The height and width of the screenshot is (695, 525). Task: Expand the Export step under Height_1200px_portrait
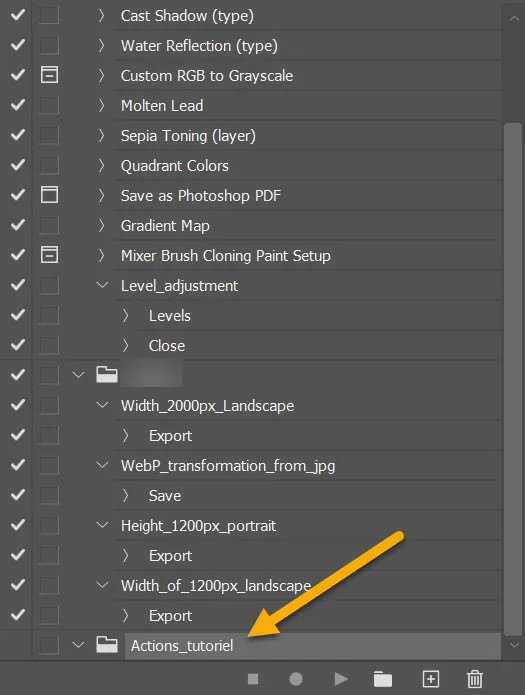126,555
